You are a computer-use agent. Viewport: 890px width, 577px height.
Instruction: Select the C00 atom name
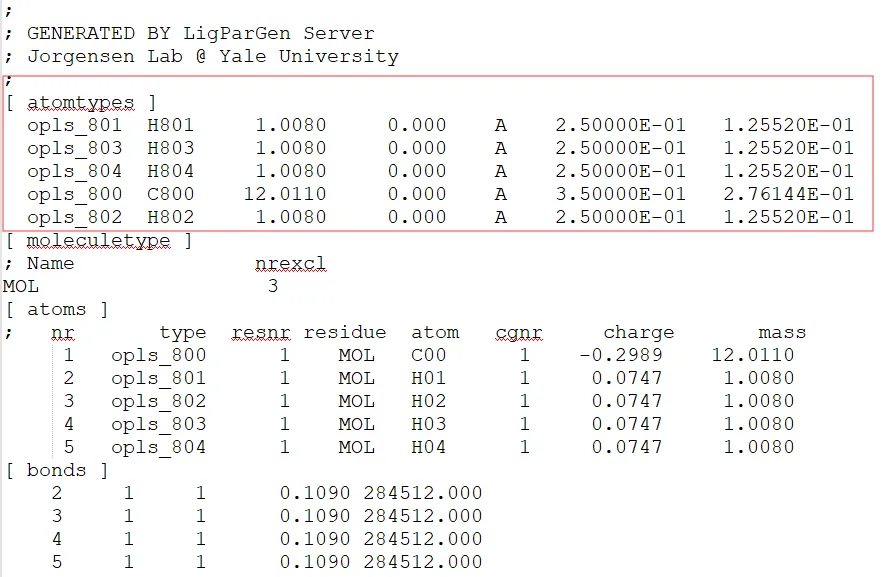(429, 356)
